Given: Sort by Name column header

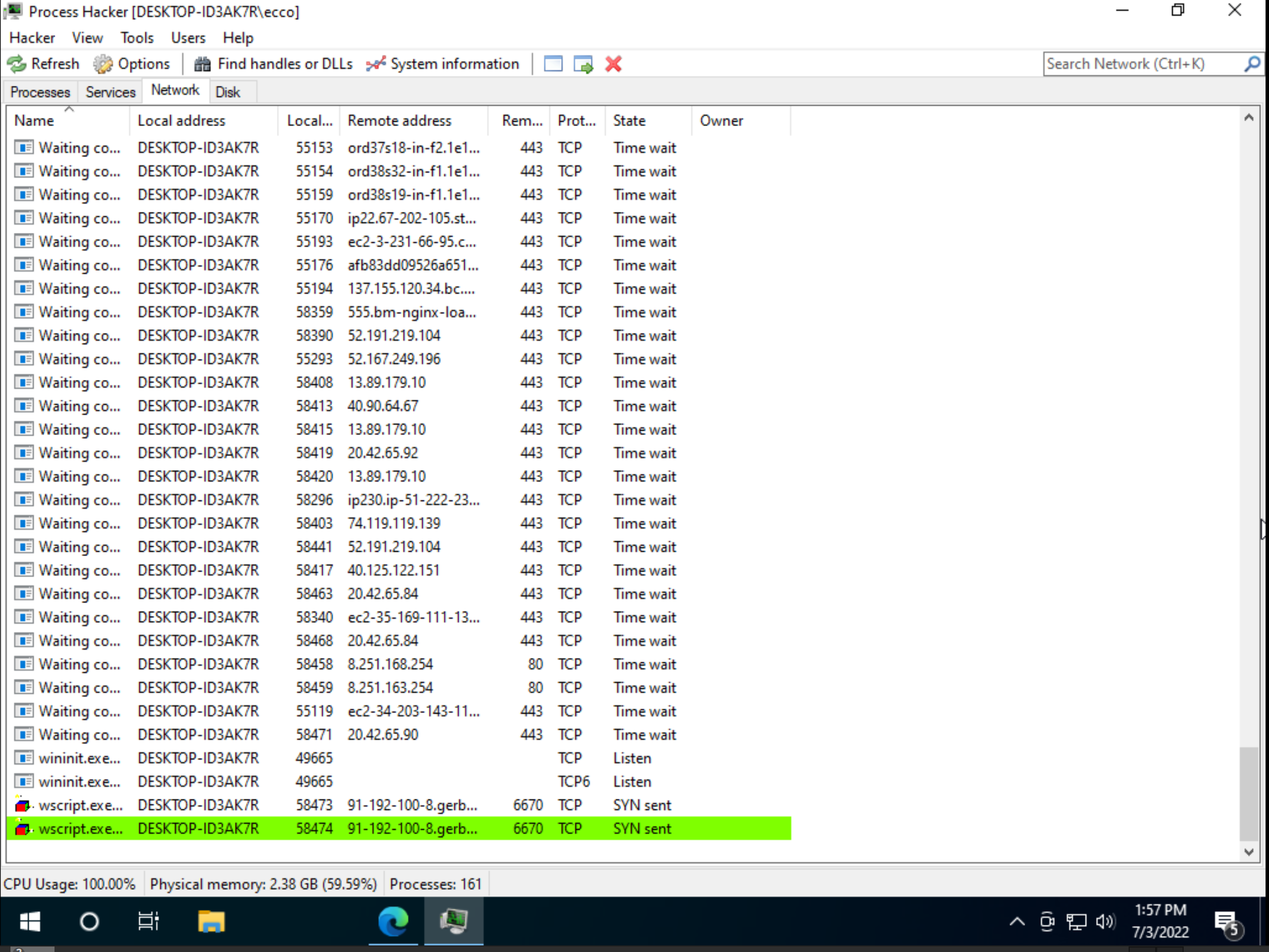Looking at the screenshot, I should point(35,121).
